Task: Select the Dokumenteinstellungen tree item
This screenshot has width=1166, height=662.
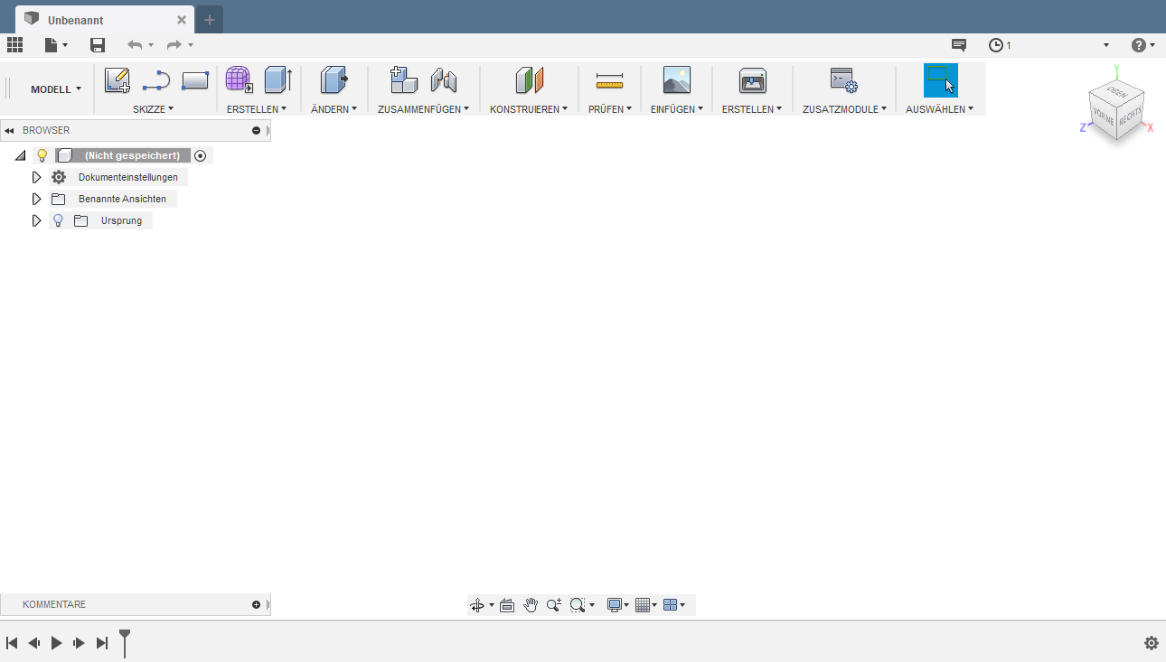Action: point(128,177)
